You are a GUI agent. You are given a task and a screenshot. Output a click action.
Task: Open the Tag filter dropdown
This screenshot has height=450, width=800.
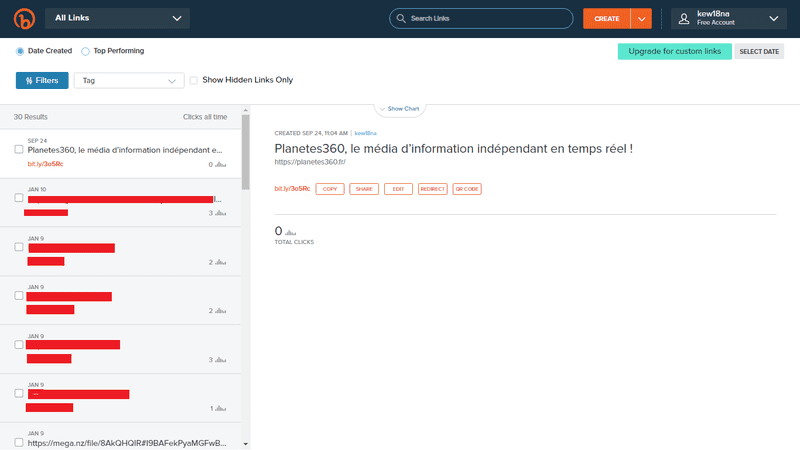129,81
